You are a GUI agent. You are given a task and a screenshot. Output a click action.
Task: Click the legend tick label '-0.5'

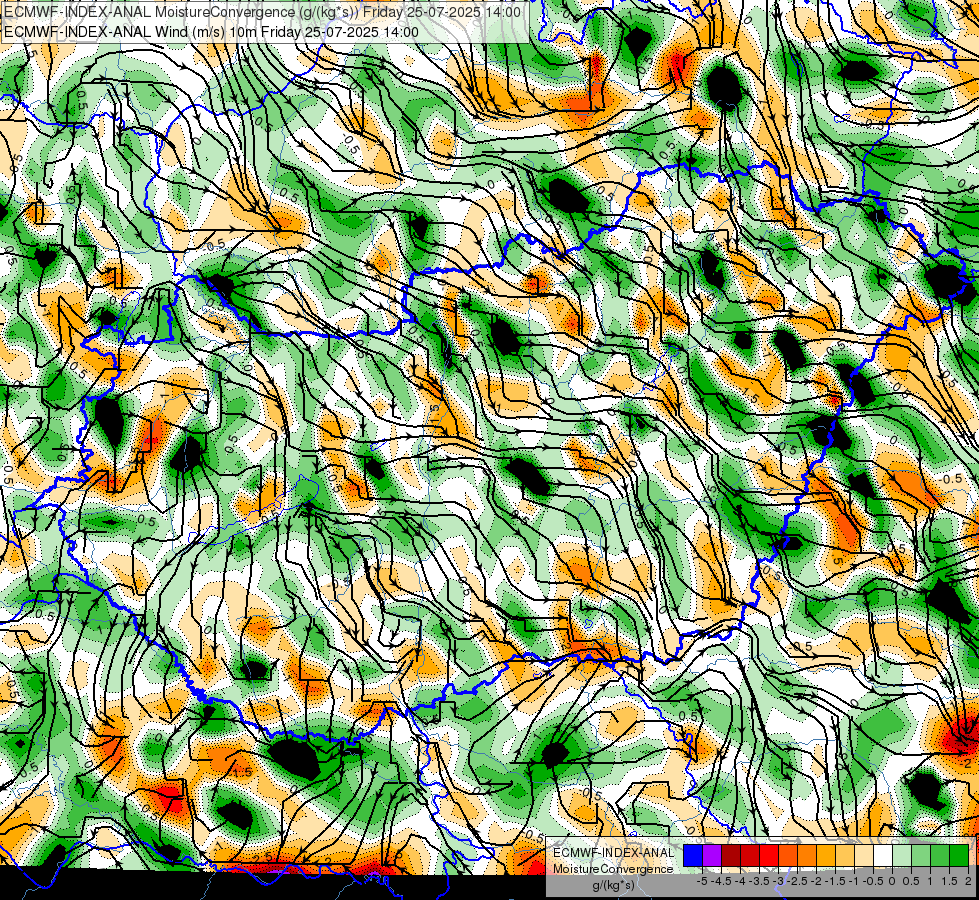point(873,881)
